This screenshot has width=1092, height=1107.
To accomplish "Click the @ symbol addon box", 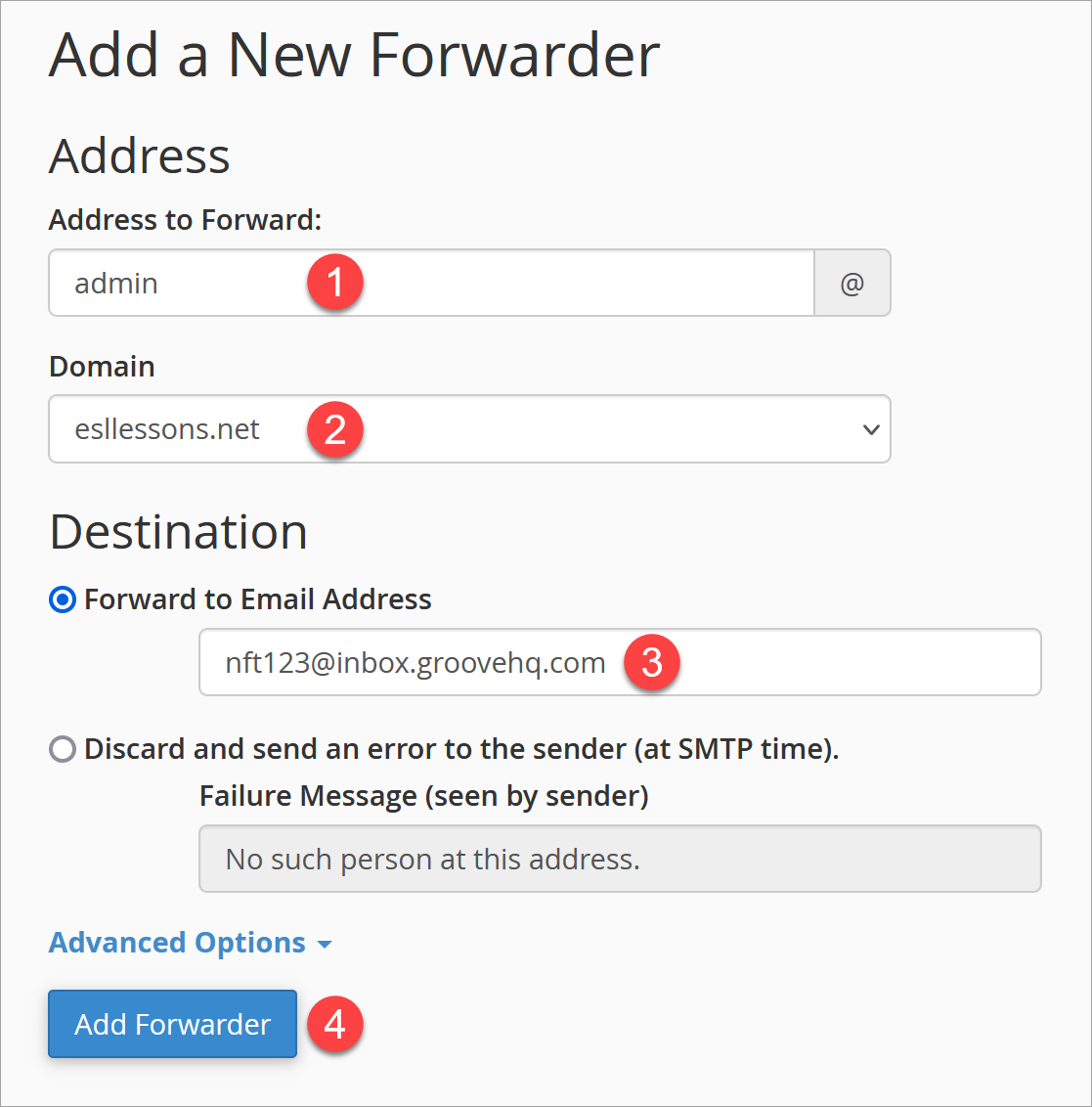I will pos(852,284).
